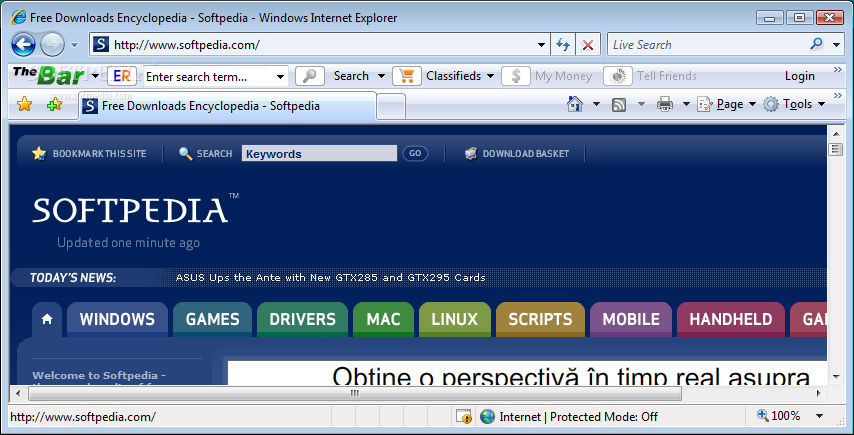
Task: Click the Print icon
Action: (x=664, y=104)
